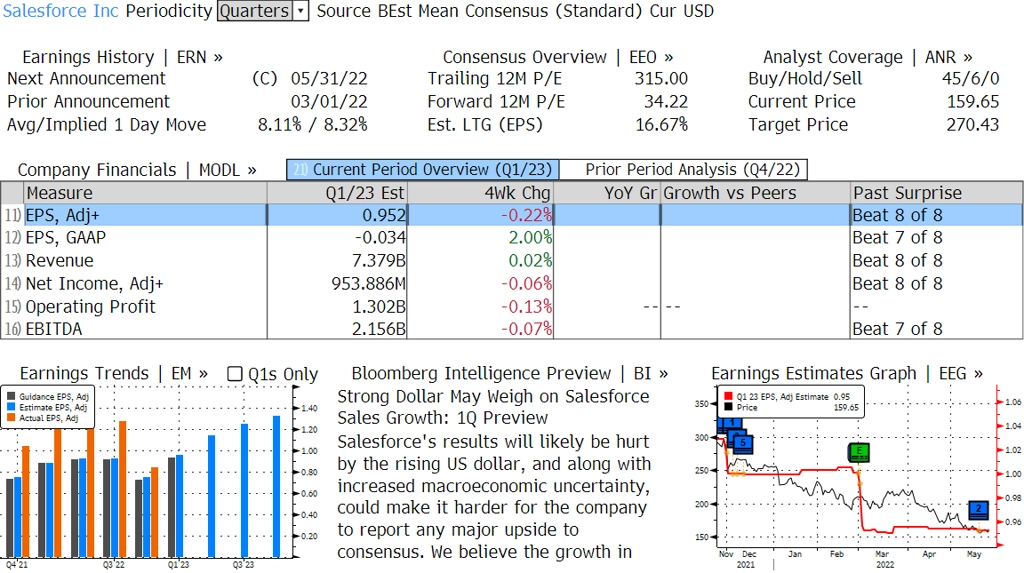Click the Next Announcement date 05/31/22
Viewport: 1024px width, 573px height.
(329, 78)
